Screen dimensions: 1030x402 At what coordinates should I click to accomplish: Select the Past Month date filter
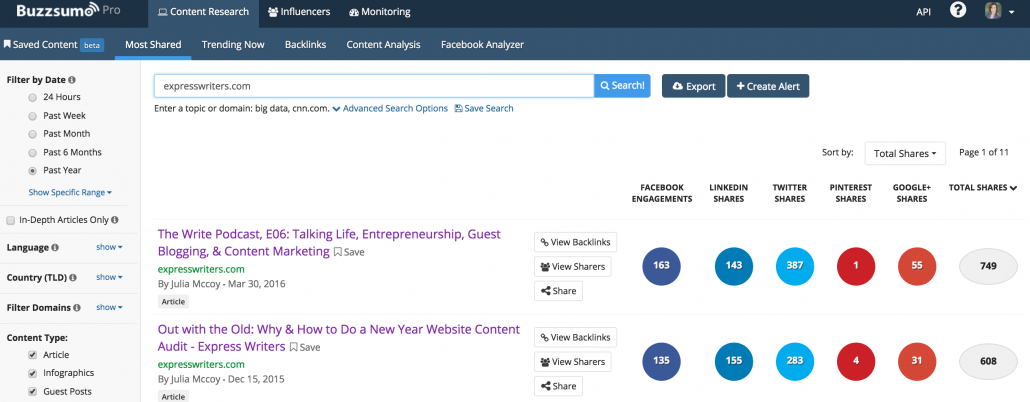point(33,134)
